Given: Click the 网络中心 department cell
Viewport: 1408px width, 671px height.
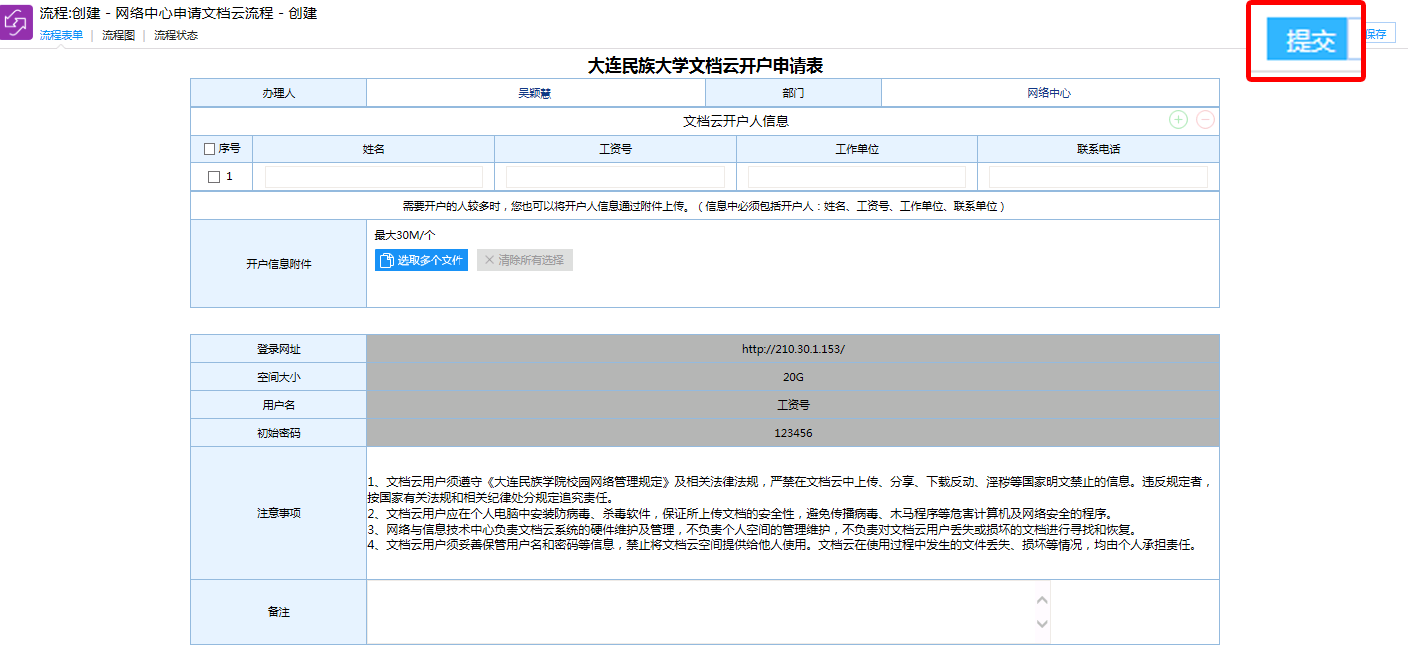Looking at the screenshot, I should click(1049, 93).
